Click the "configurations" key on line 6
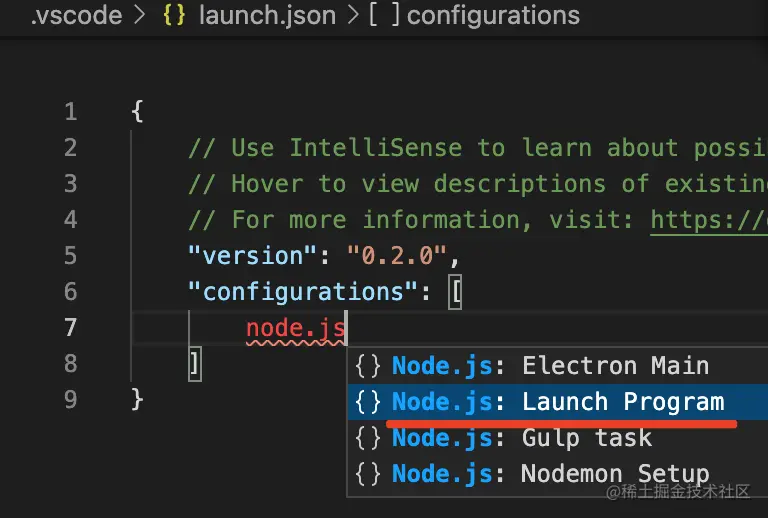768x518 pixels. pos(303,292)
